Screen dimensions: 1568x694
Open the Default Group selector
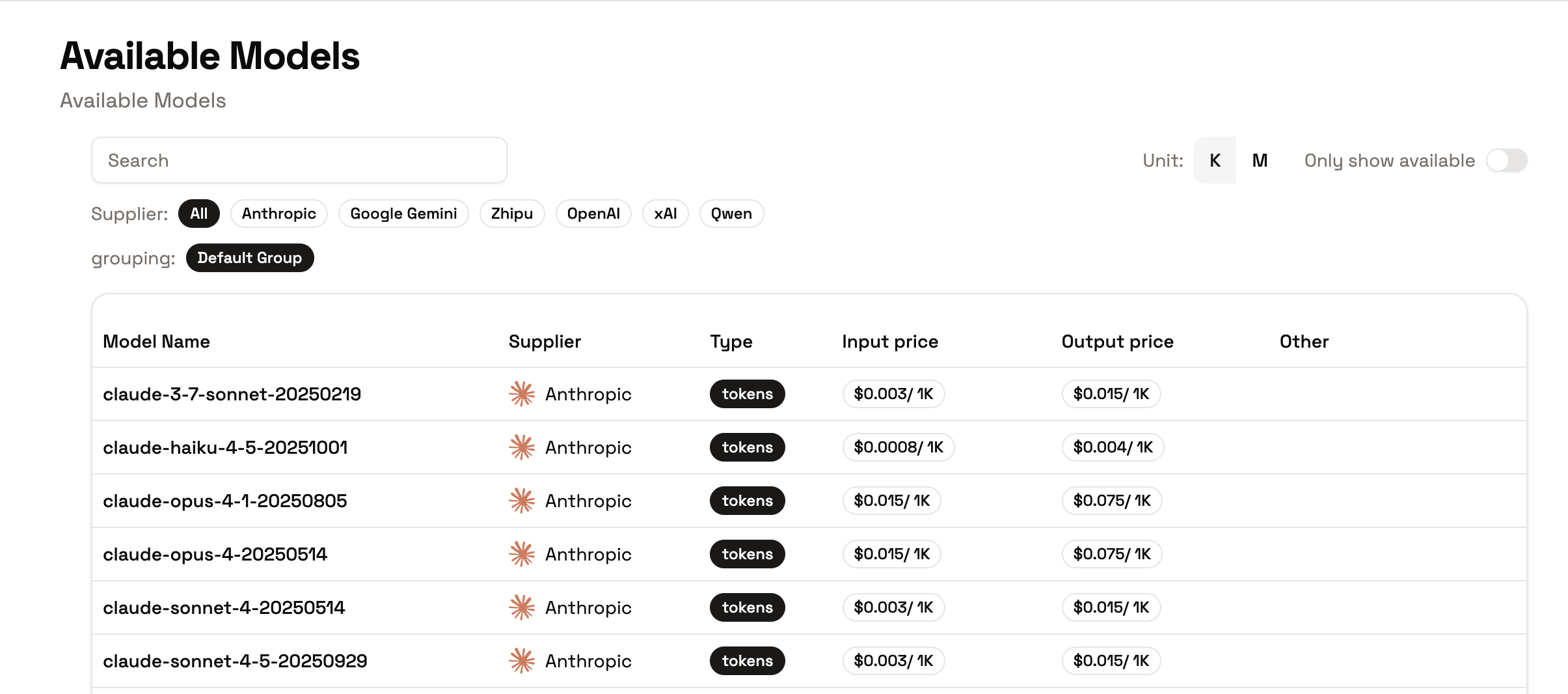250,257
